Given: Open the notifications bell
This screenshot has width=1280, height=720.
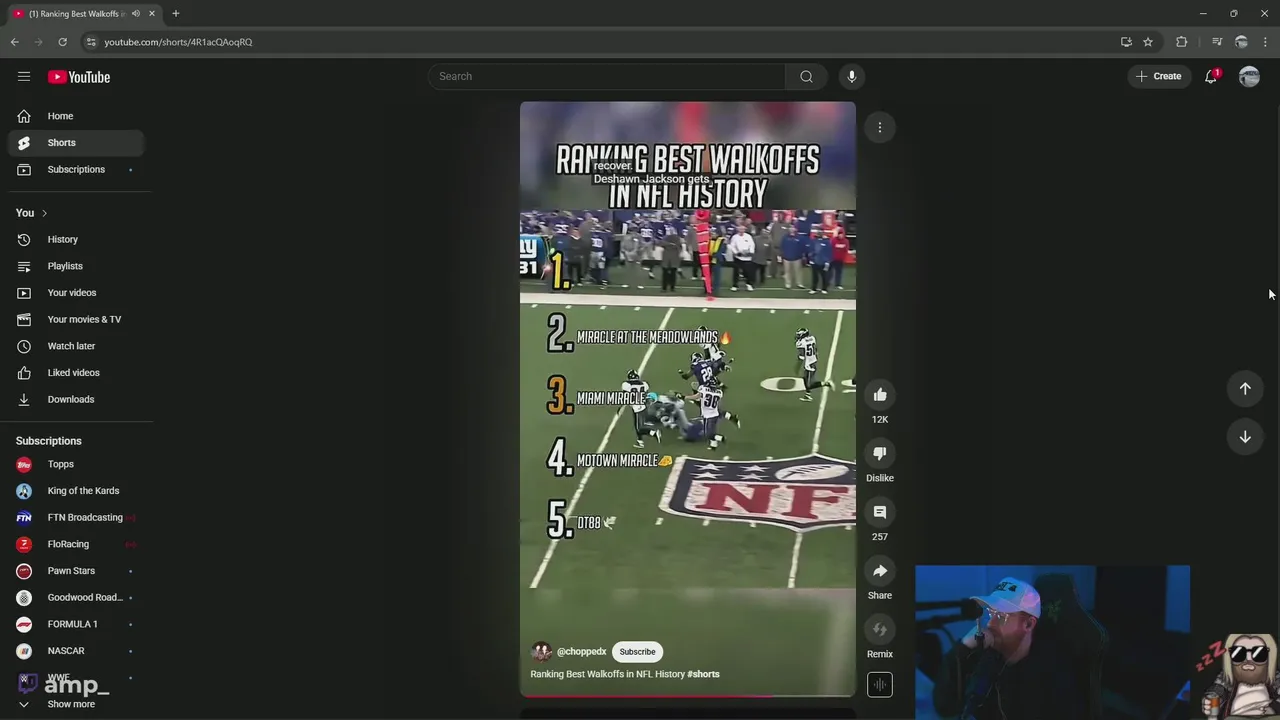Looking at the screenshot, I should [1211, 76].
